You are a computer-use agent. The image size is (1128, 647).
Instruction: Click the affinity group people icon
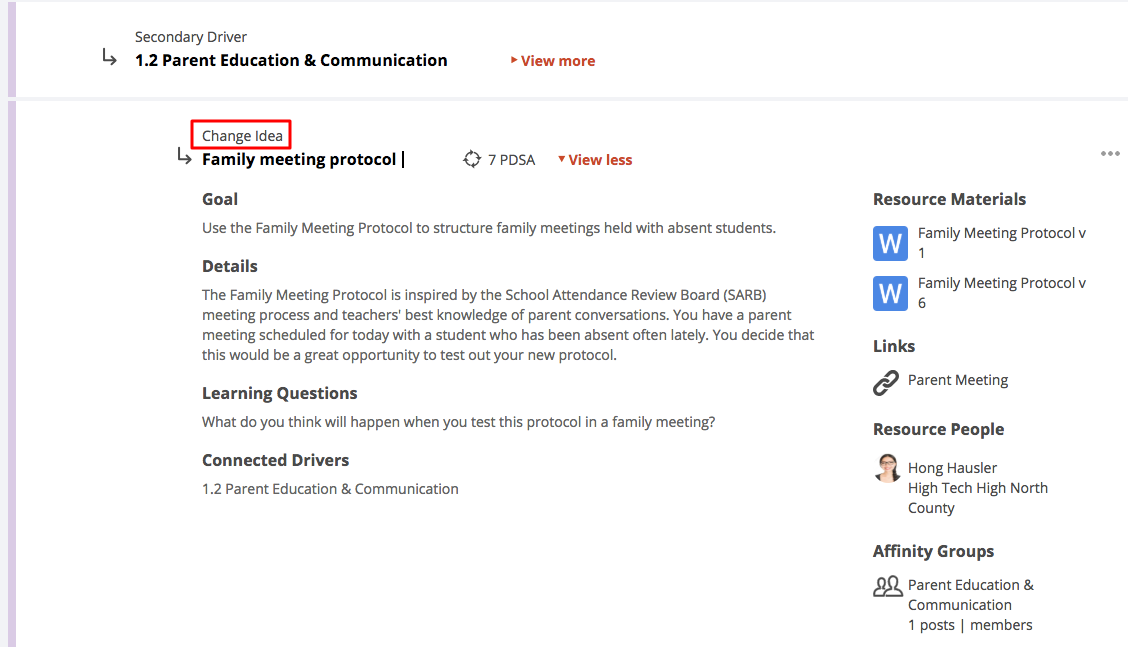point(888,587)
